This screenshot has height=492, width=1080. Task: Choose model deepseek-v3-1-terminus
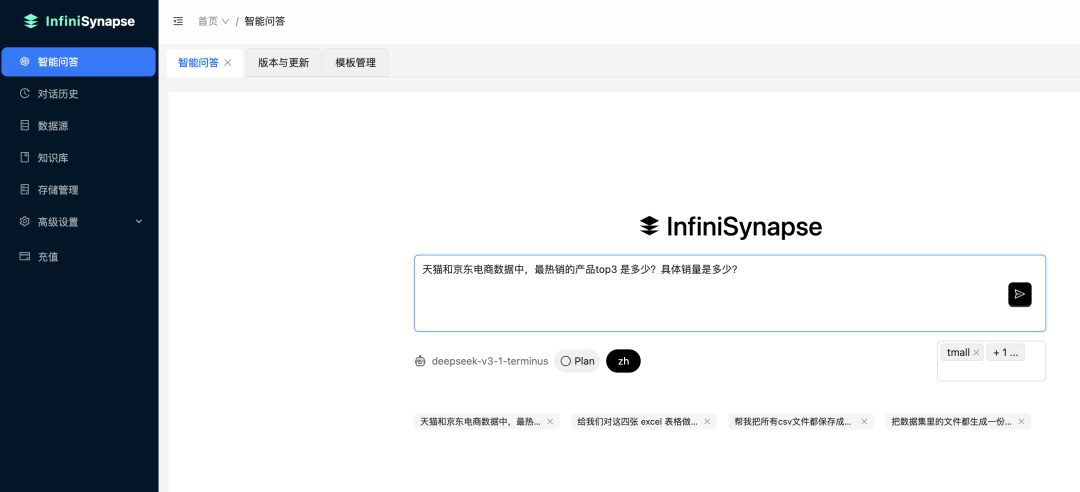[490, 361]
